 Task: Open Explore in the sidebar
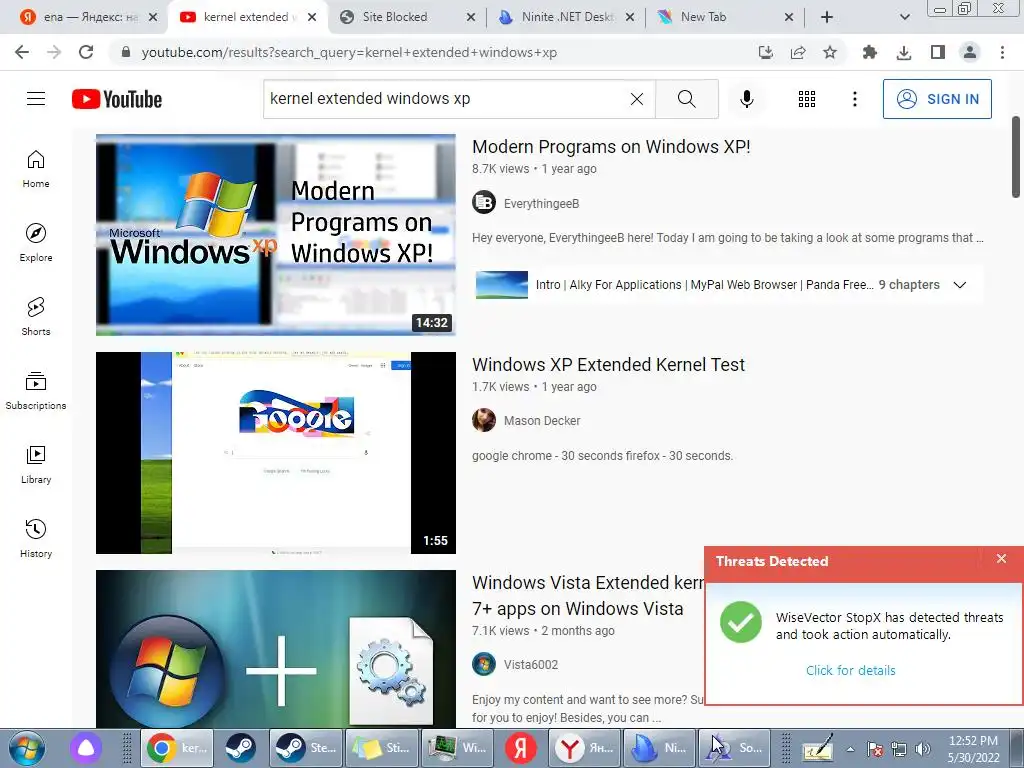(36, 243)
